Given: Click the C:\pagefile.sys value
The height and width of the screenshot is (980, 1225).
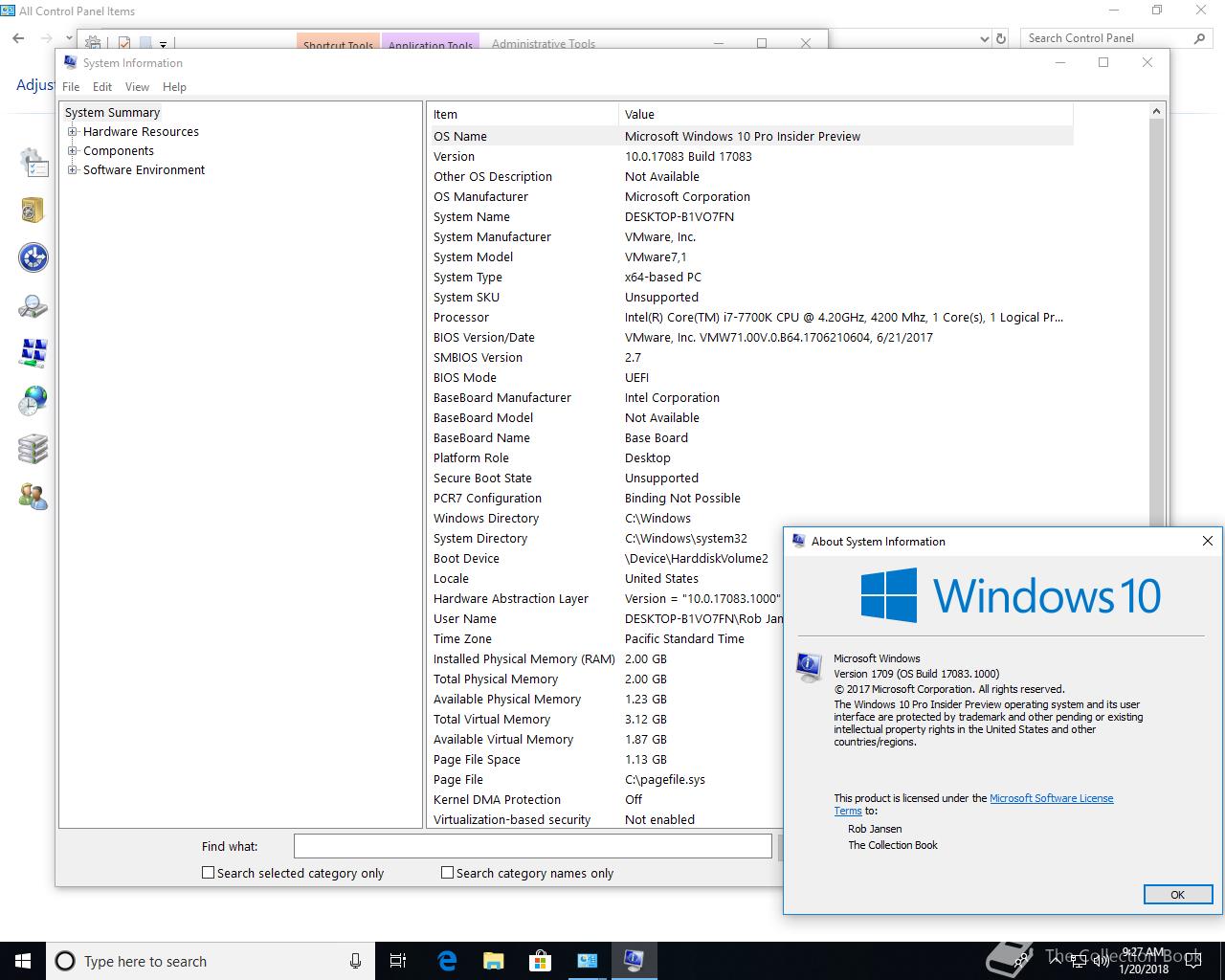Looking at the screenshot, I should click(665, 779).
